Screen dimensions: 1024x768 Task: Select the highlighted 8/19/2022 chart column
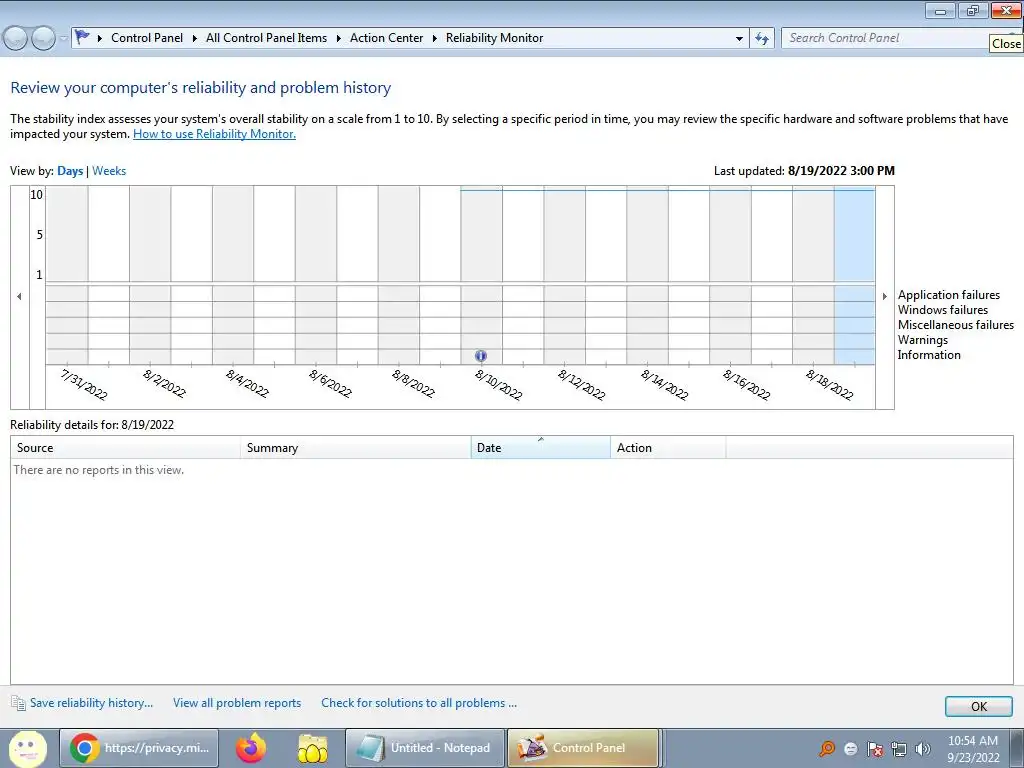pos(854,274)
